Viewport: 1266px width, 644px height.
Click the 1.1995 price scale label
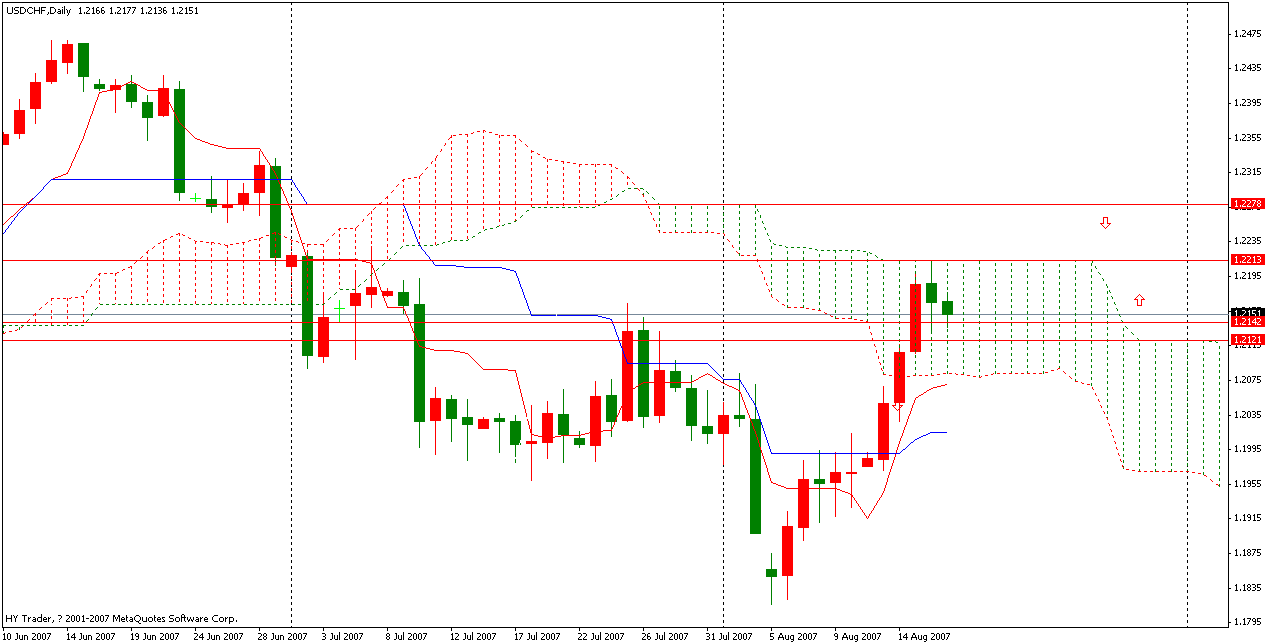click(1248, 449)
